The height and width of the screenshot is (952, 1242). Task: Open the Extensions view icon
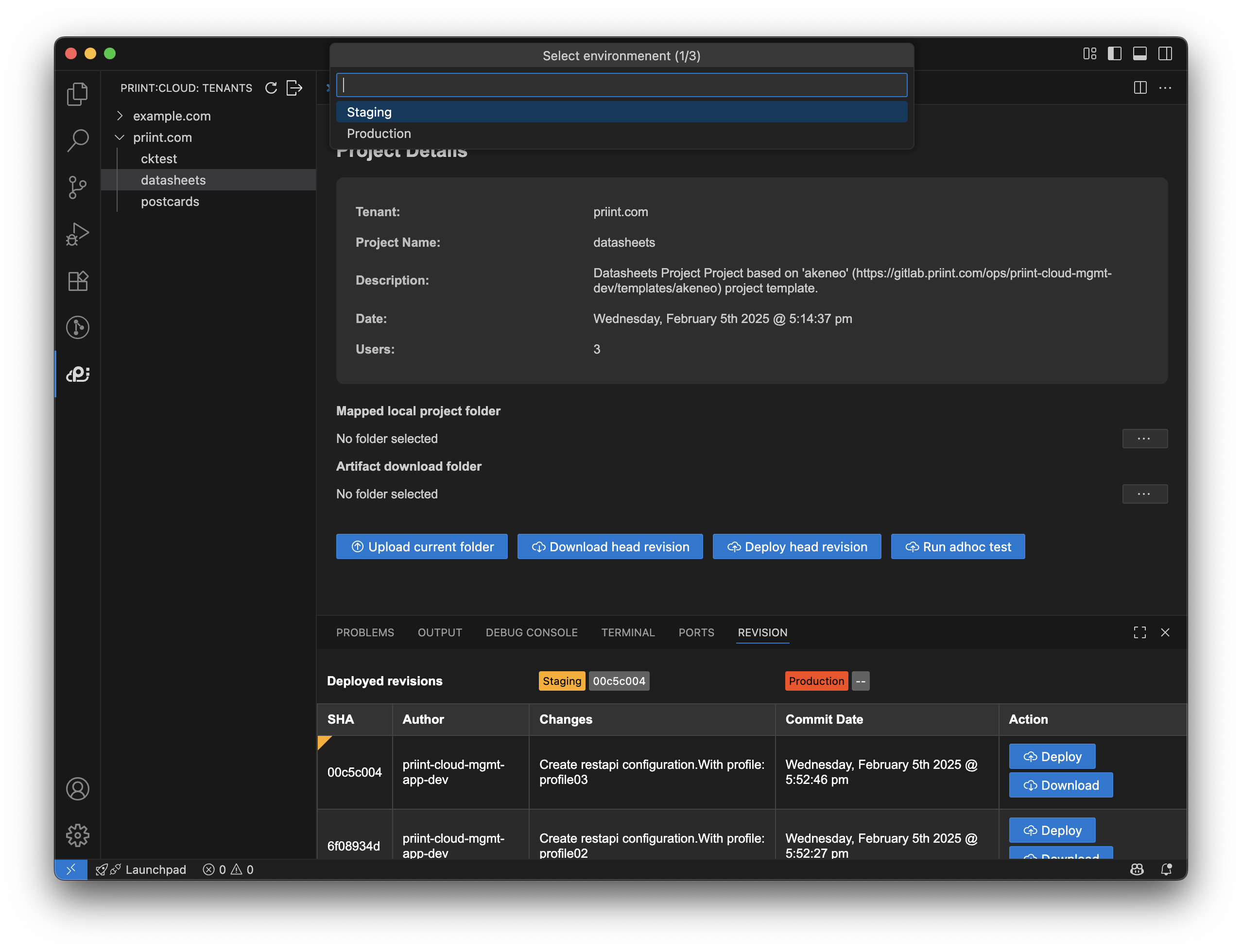pos(78,281)
